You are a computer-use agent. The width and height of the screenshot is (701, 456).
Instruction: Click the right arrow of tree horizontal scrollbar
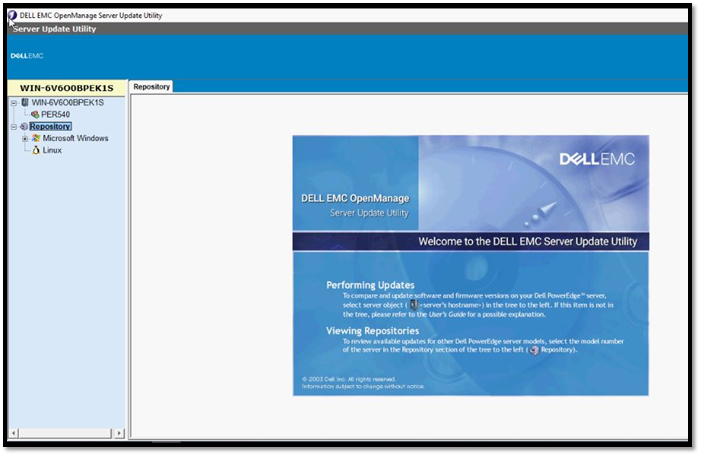tap(119, 433)
